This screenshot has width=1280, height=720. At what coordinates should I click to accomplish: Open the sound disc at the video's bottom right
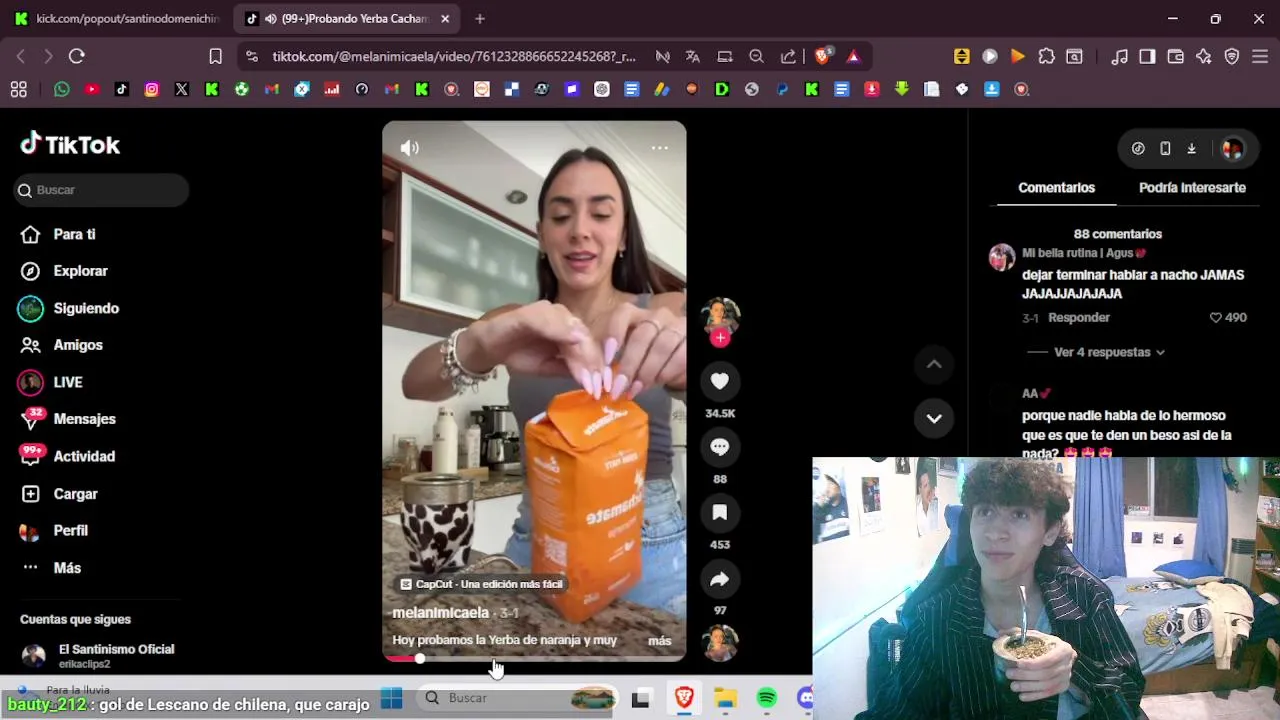720,643
